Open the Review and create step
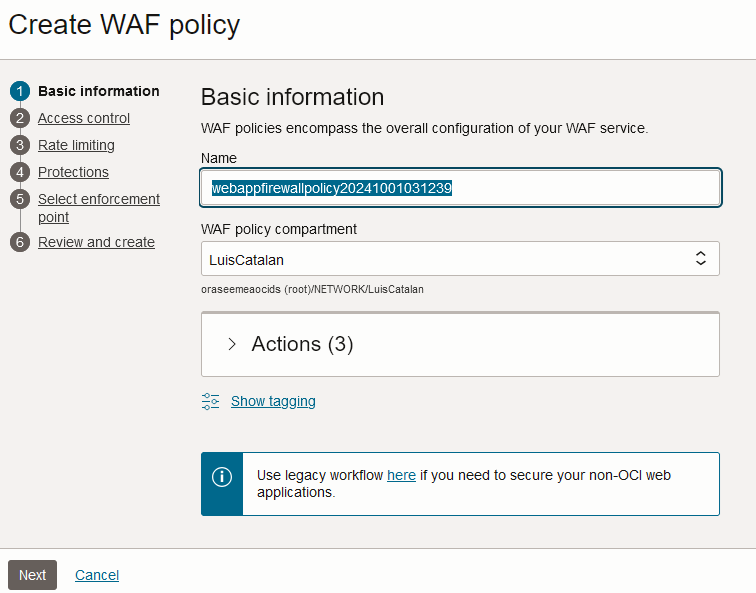Viewport: 756px width, 593px height. tap(96, 242)
